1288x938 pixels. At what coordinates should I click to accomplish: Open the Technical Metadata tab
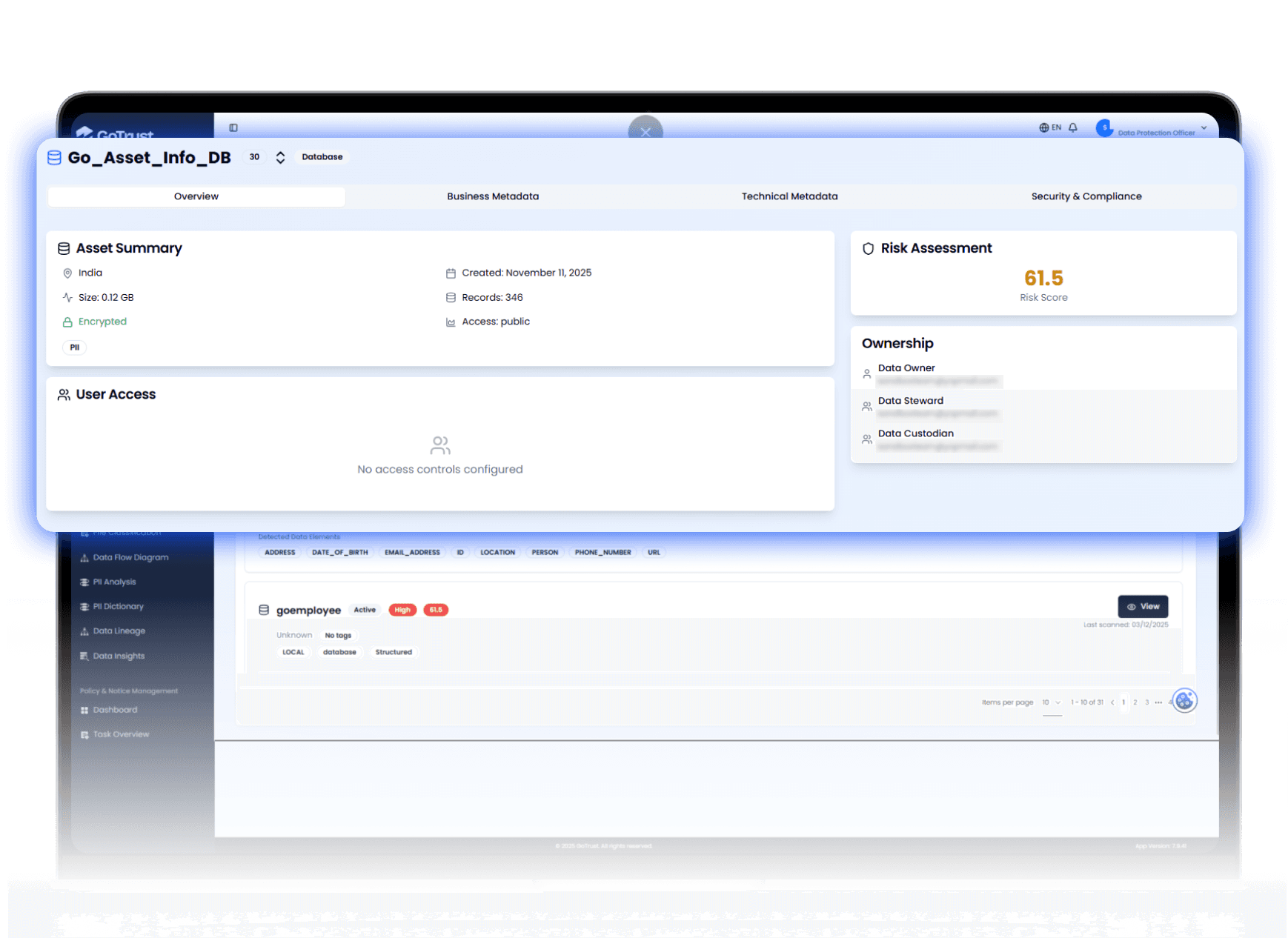tap(790, 196)
